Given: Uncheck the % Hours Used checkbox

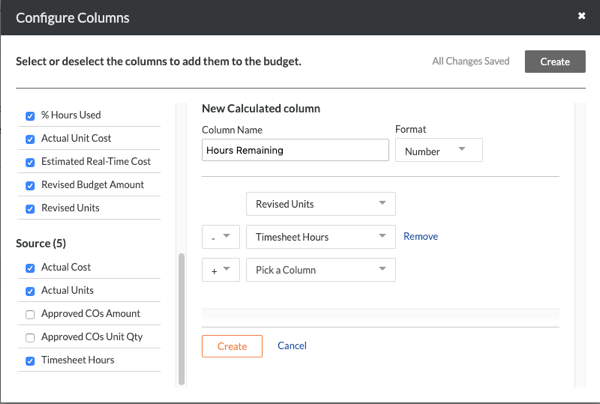Looking at the screenshot, I should [x=30, y=116].
